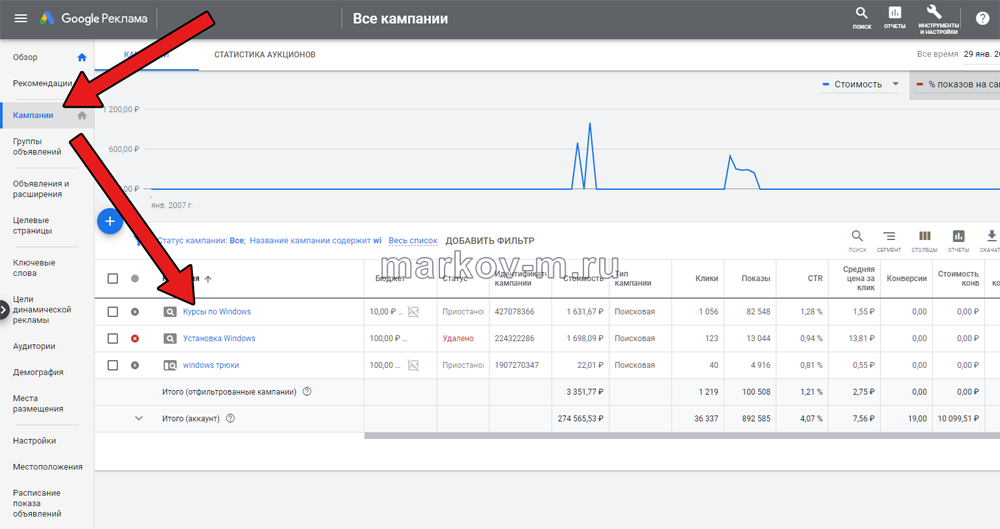The image size is (1000, 529).
Task: Switch to Статистика аукционов tab
Action: point(264,53)
